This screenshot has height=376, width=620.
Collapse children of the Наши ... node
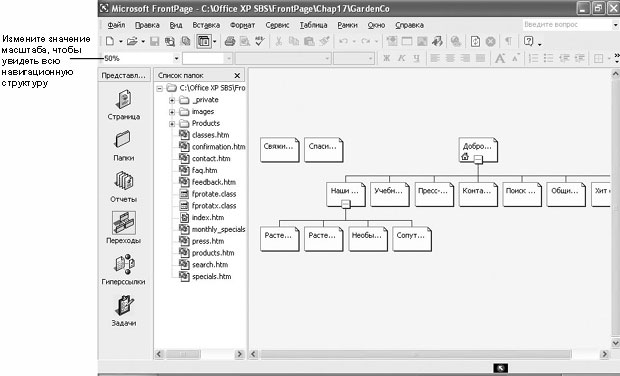tap(346, 204)
